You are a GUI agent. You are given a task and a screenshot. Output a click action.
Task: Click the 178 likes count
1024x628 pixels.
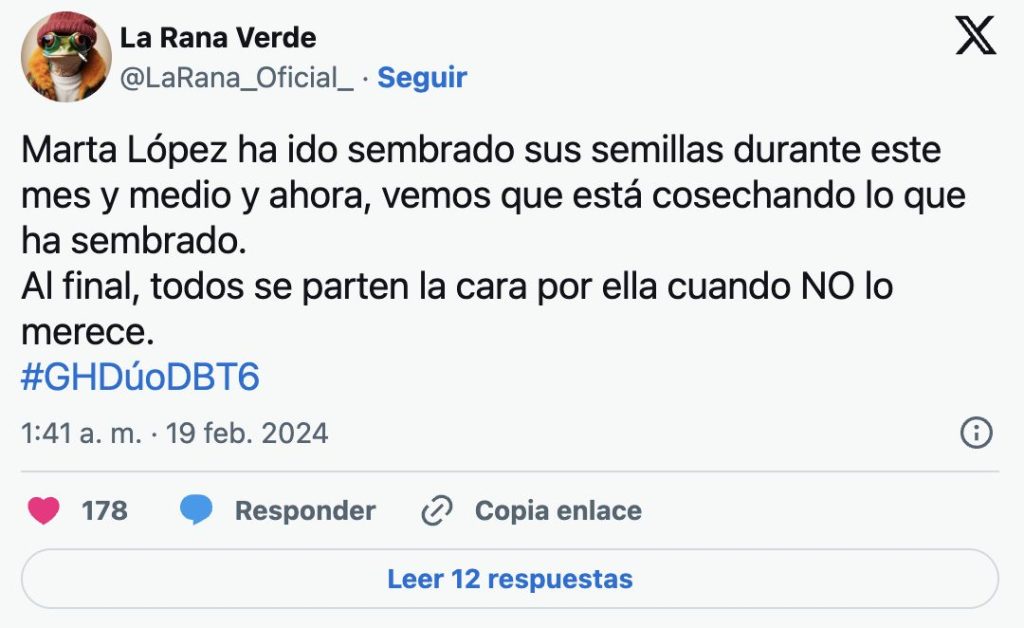pos(104,511)
